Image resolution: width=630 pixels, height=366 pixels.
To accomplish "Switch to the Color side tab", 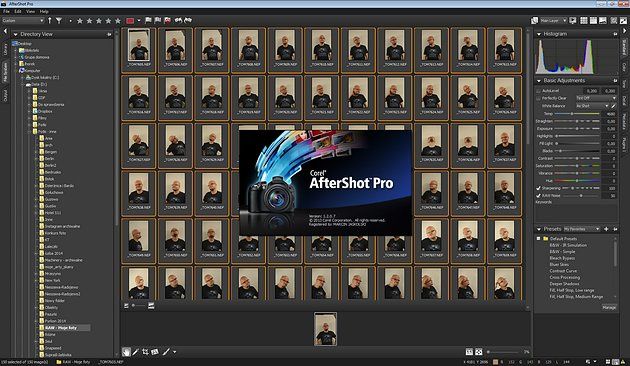I will click(624, 67).
